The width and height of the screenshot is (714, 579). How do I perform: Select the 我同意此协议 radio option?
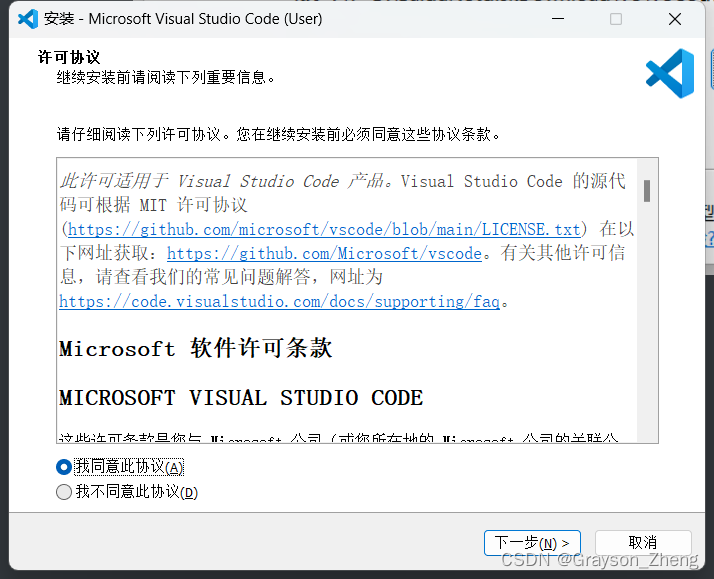point(65,467)
